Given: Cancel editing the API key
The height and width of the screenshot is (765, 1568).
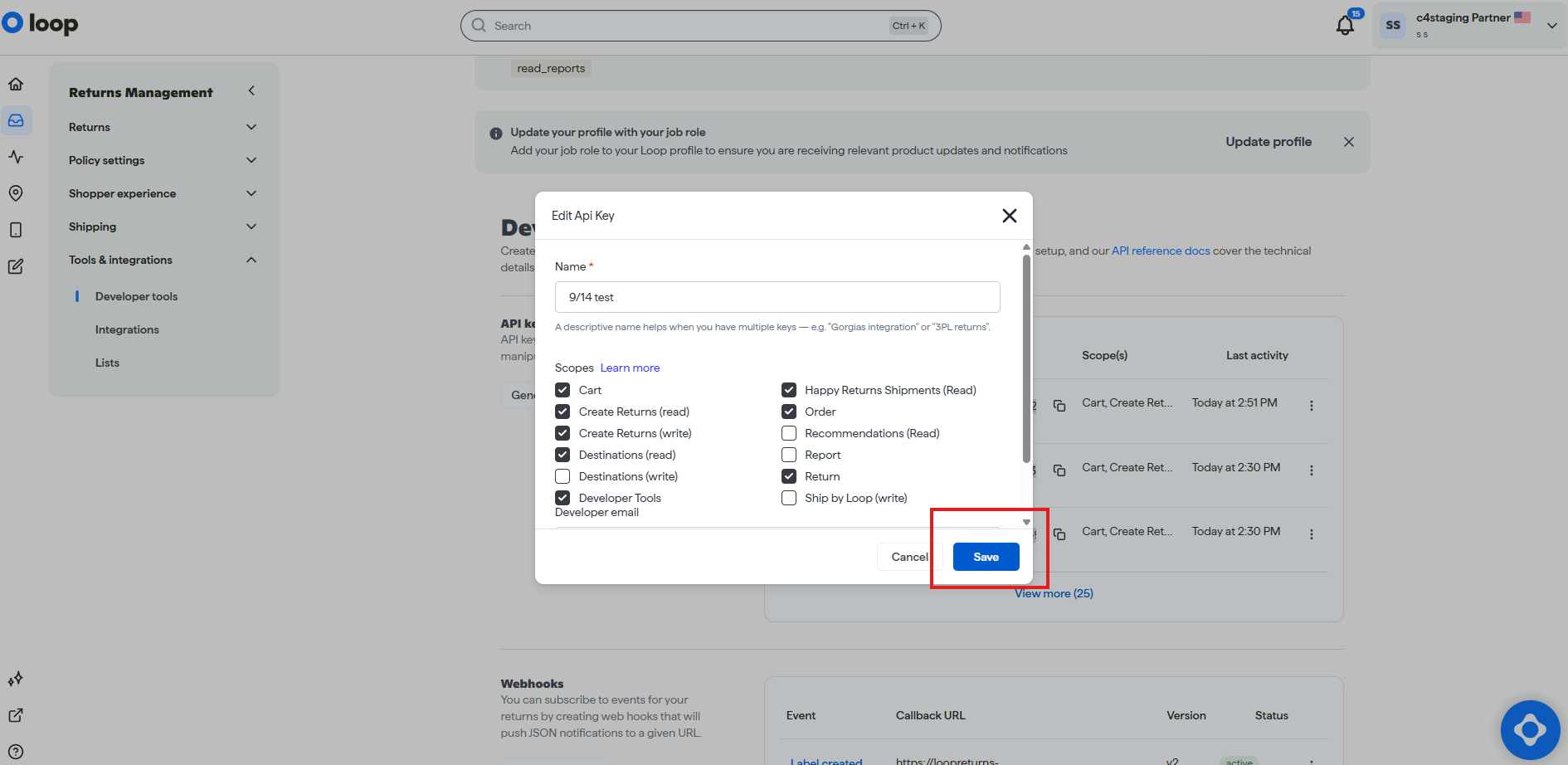Looking at the screenshot, I should (x=909, y=557).
